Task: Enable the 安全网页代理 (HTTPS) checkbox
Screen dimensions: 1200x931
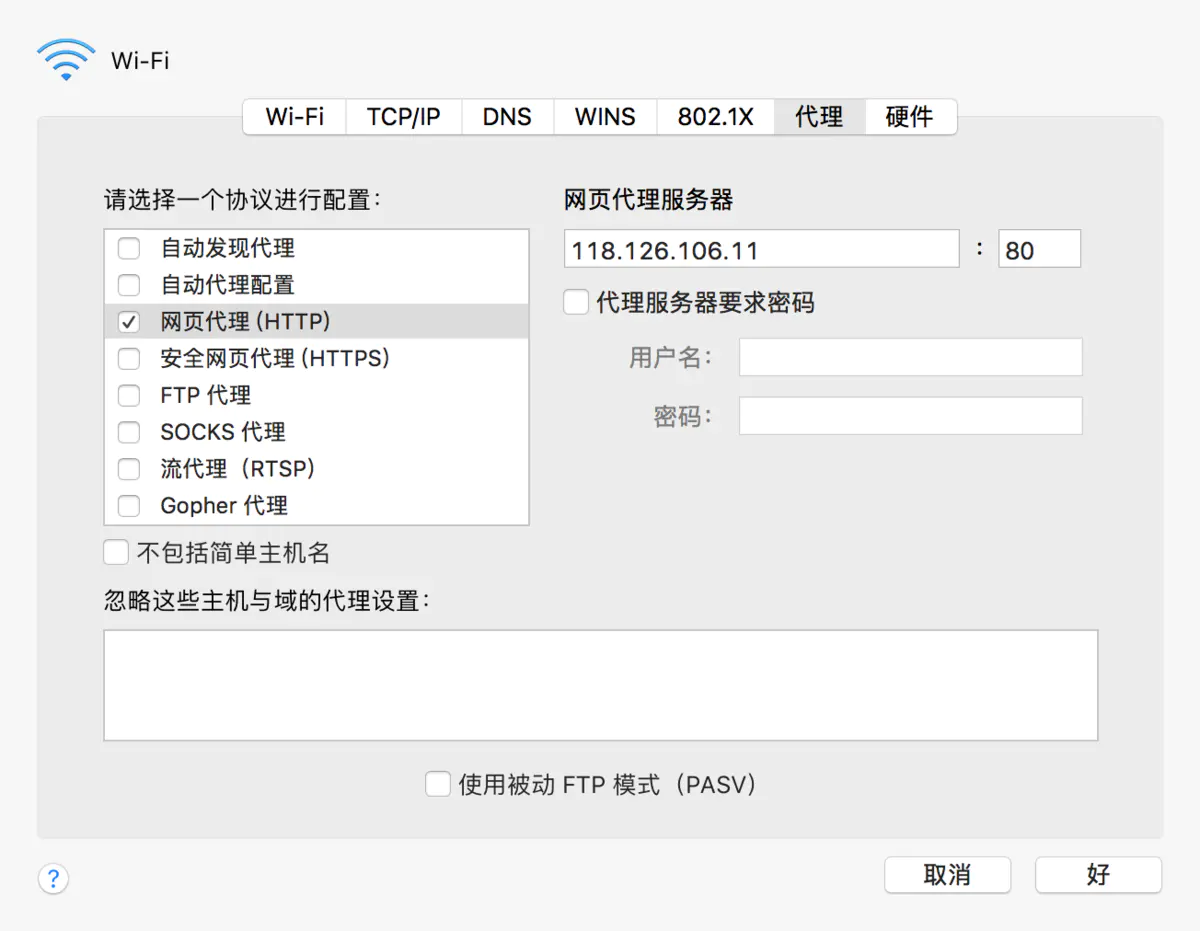Action: (x=129, y=358)
